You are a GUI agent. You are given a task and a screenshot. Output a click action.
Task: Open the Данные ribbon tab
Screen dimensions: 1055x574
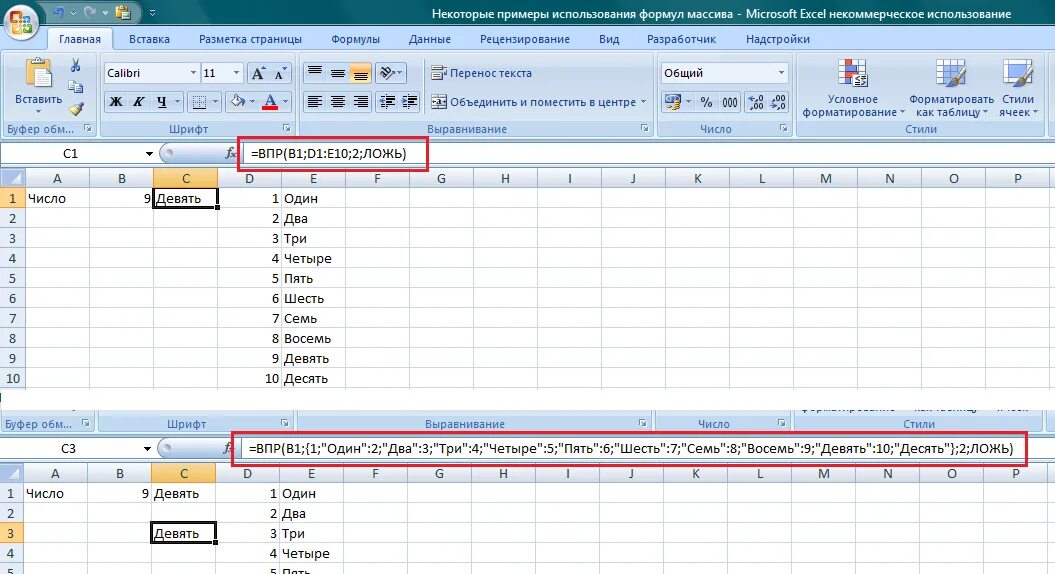coord(429,39)
